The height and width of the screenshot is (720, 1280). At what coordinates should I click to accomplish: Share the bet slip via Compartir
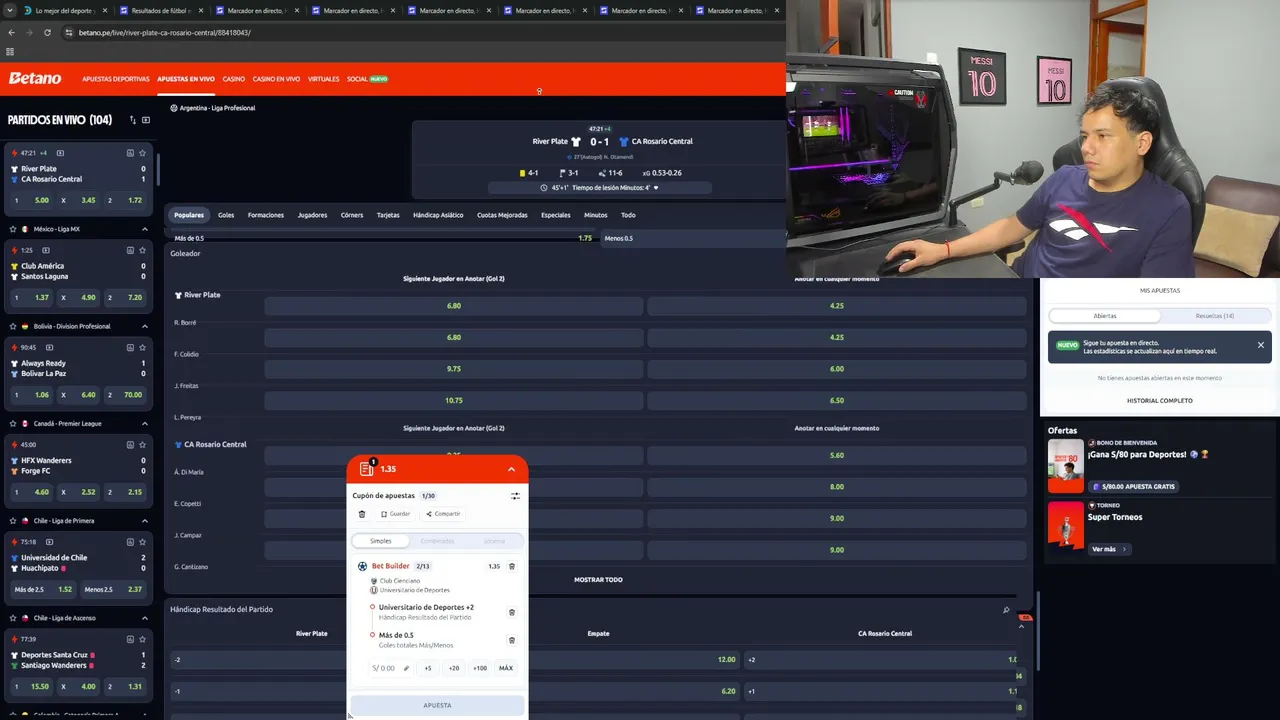[443, 514]
